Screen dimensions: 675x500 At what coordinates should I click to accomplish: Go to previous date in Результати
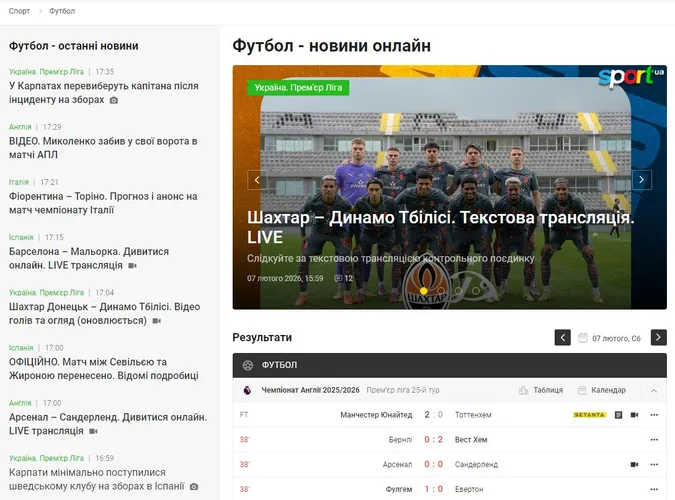(563, 338)
